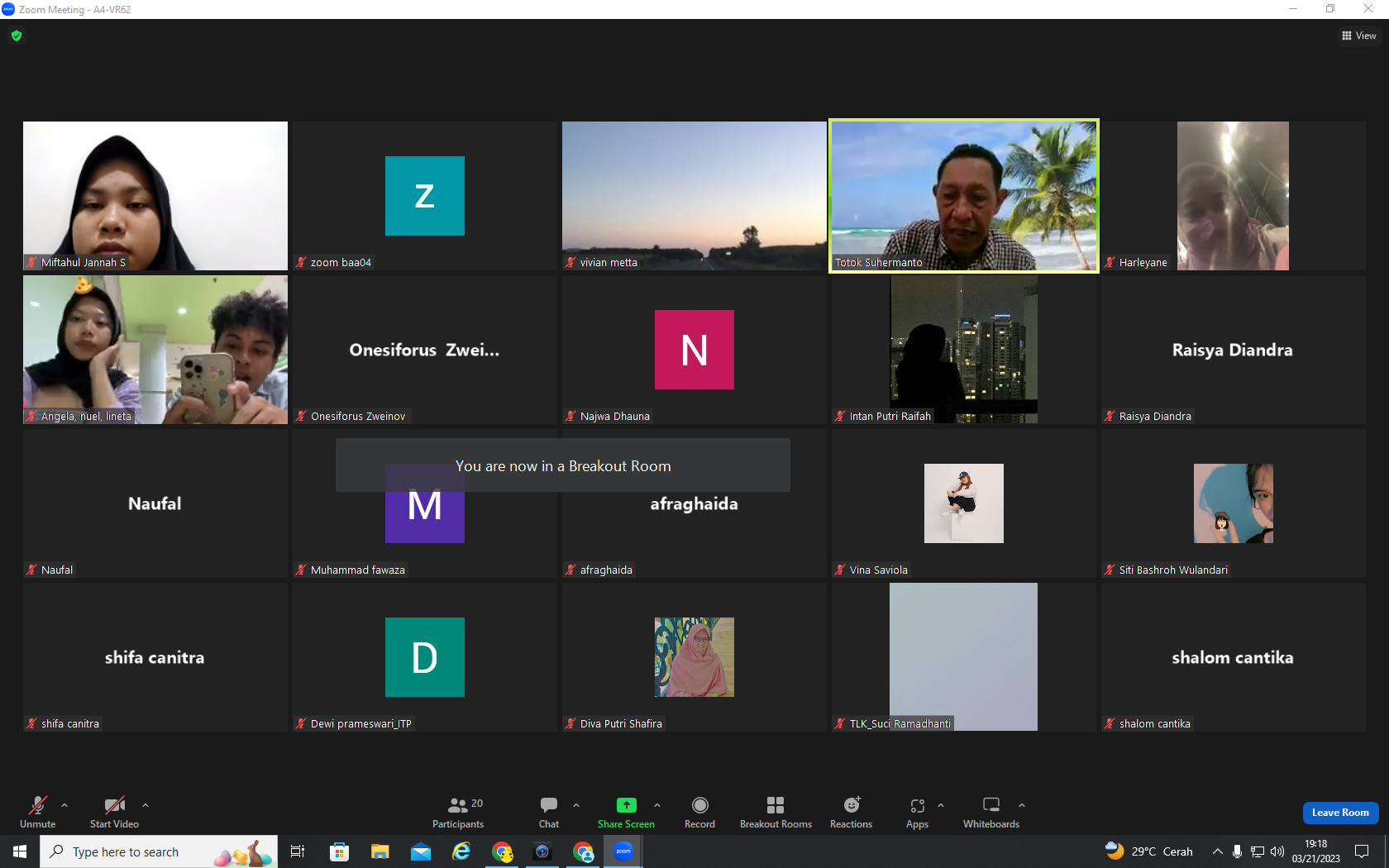This screenshot has width=1389, height=868.
Task: Expand the chat options arrow
Action: pyautogui.click(x=576, y=804)
